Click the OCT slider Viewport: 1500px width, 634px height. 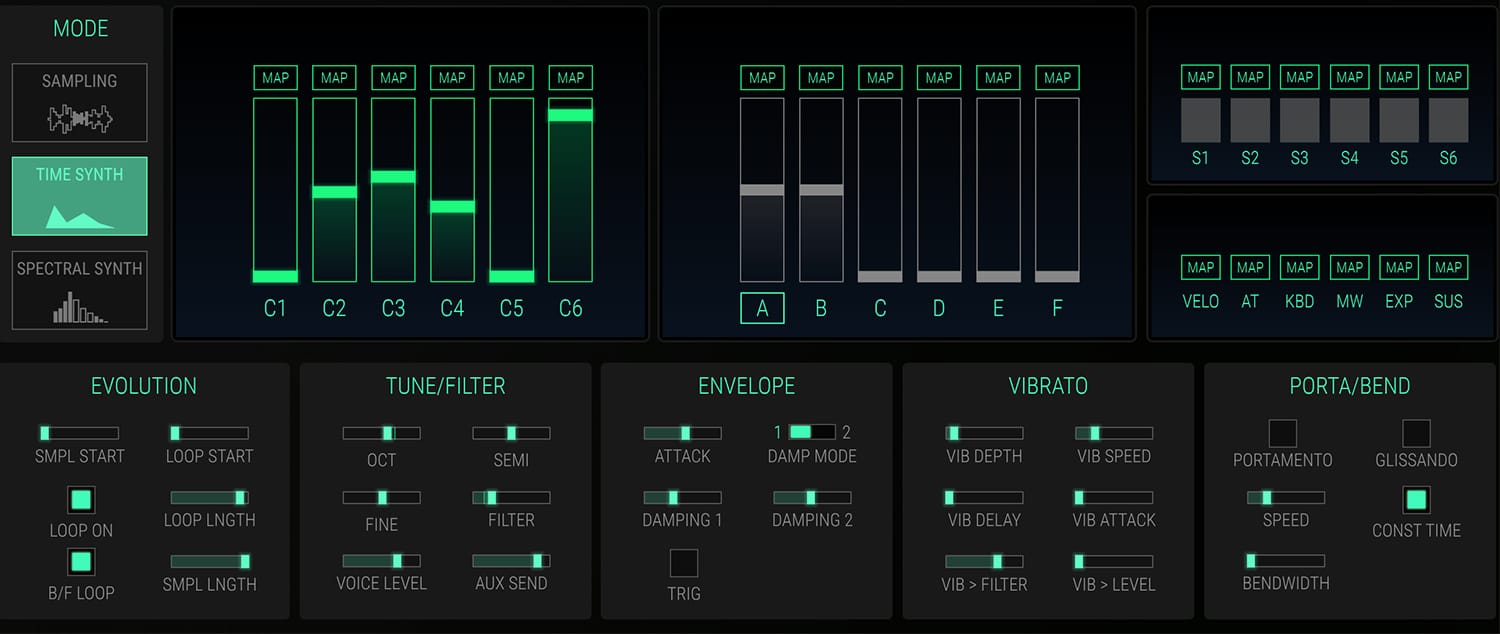click(x=381, y=433)
